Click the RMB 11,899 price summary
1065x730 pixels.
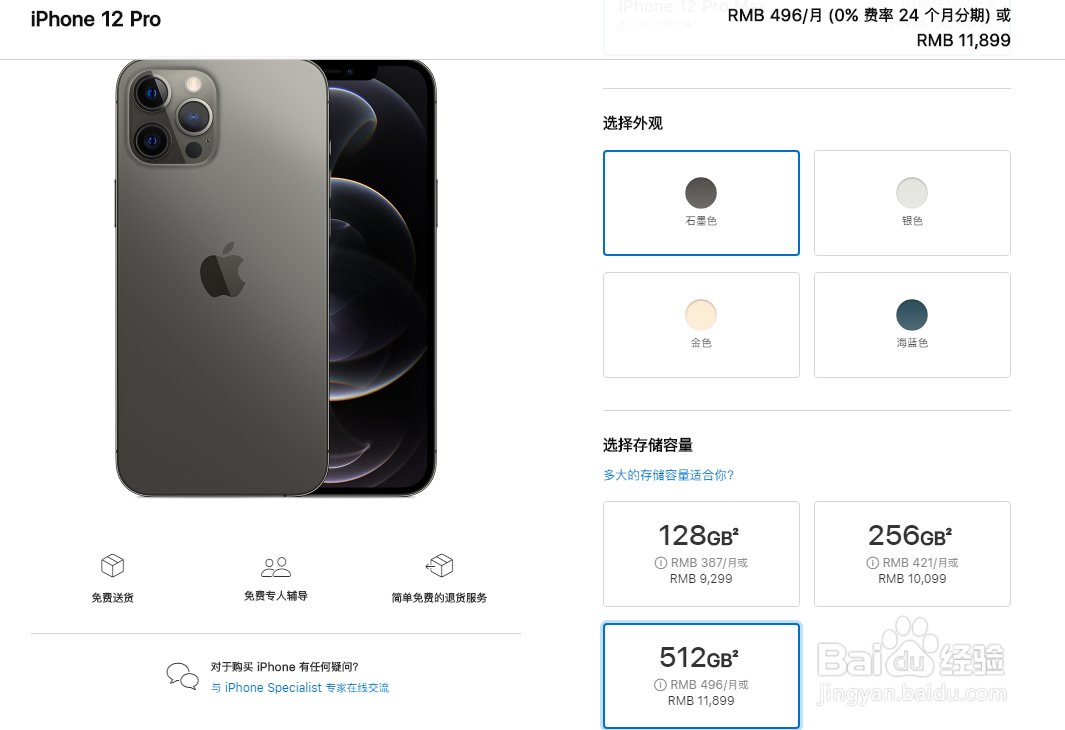pos(963,41)
